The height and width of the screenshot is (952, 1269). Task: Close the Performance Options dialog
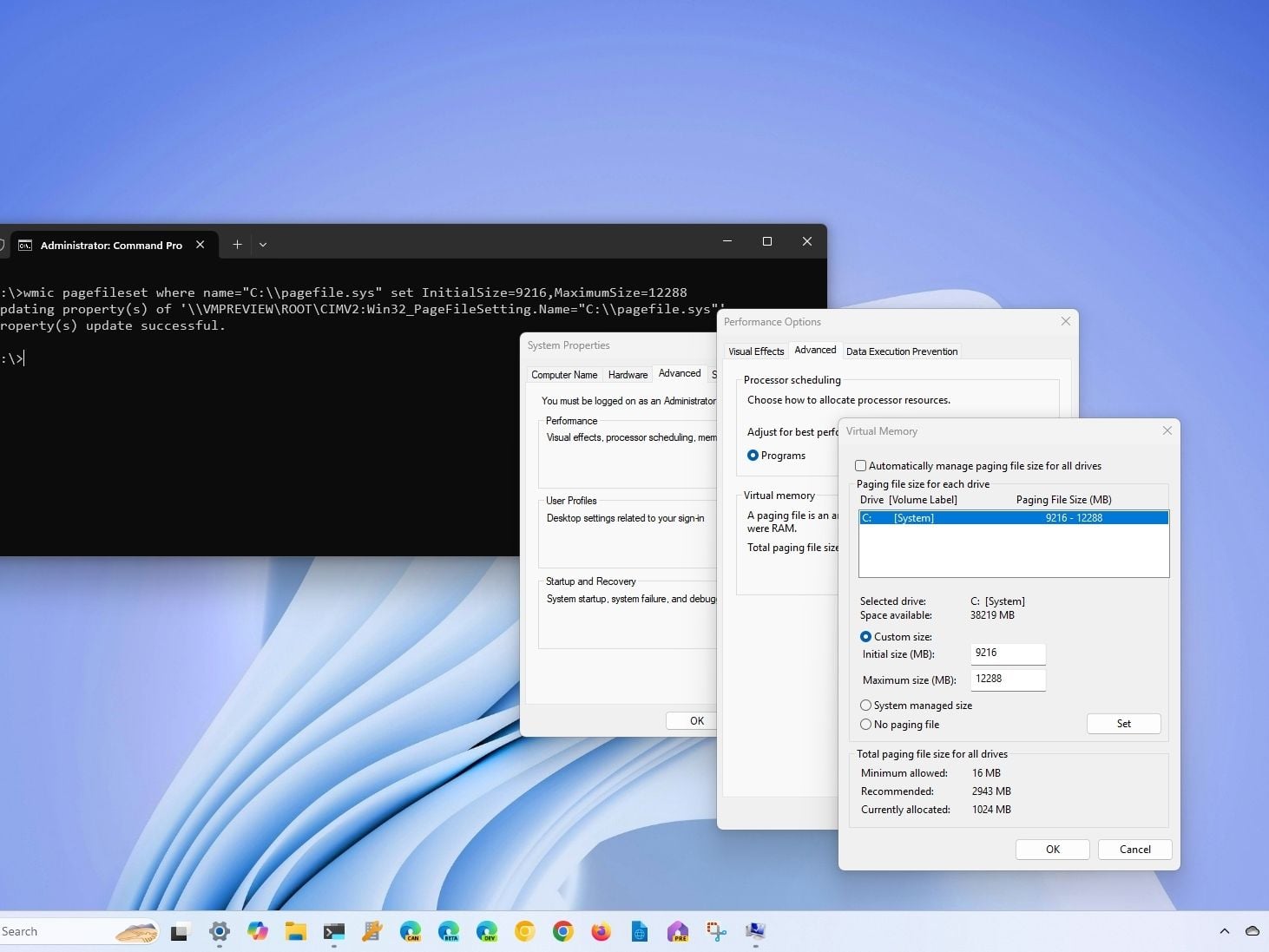coord(1066,321)
